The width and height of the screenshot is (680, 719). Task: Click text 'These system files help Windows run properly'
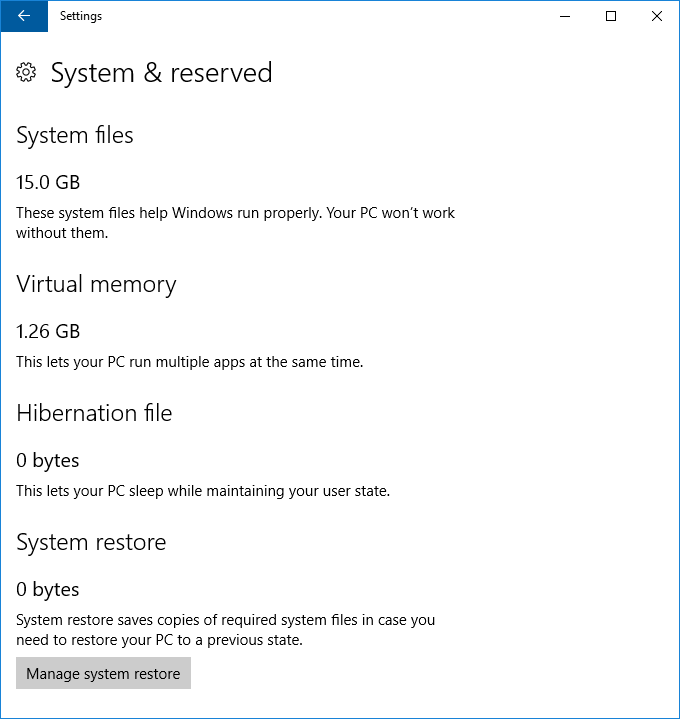tap(169, 213)
